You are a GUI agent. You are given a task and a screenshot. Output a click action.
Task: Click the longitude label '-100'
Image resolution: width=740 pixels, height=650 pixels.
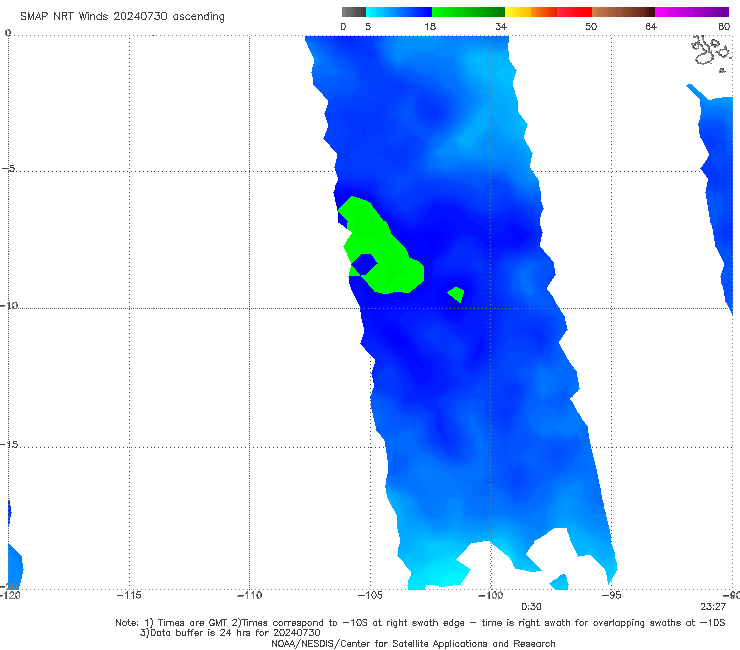[x=490, y=595]
